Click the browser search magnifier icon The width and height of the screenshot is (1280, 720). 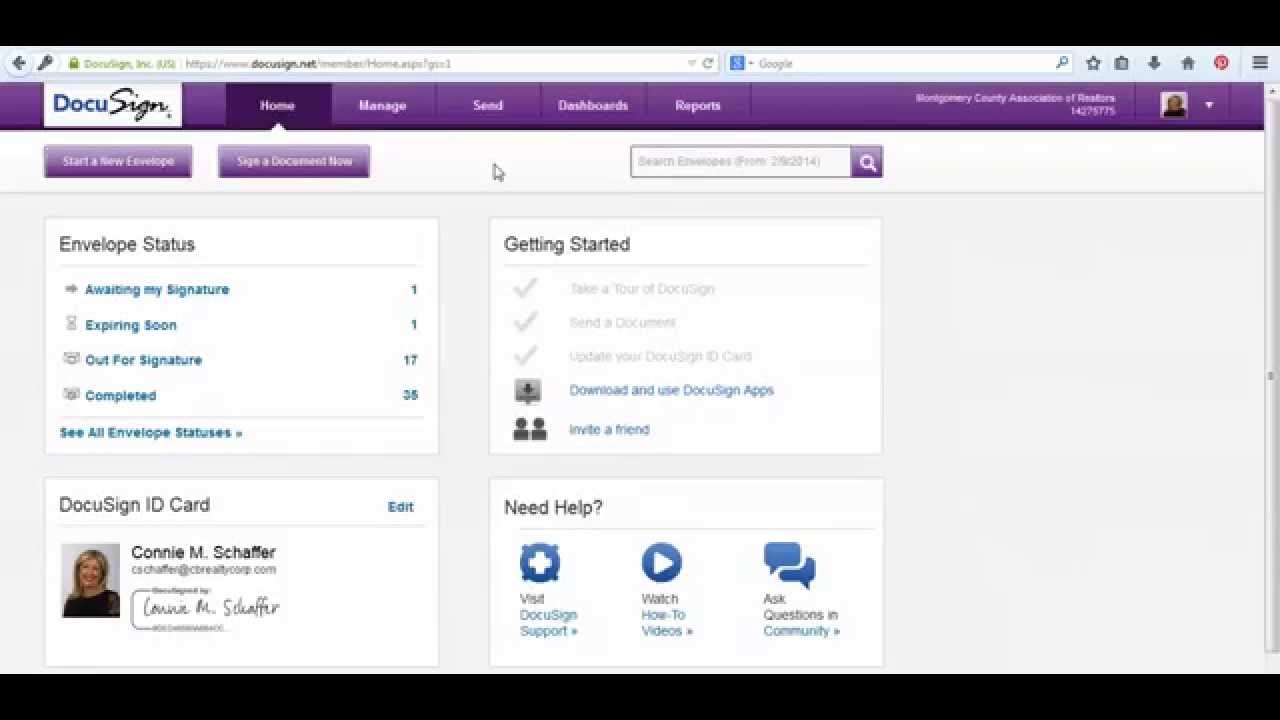(1062, 63)
